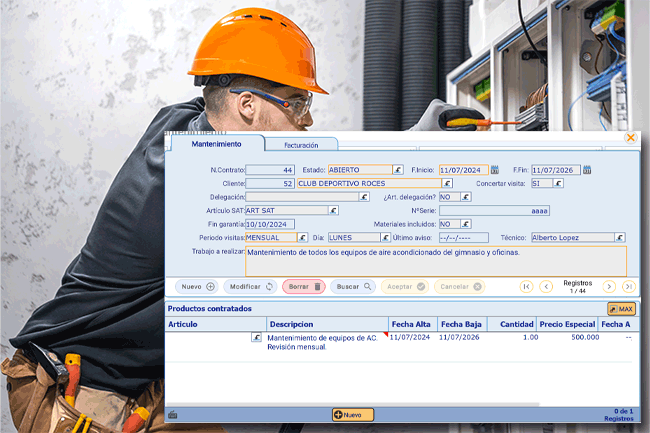This screenshot has height=433, width=650.
Task: Go to the first record
Action: 526,287
